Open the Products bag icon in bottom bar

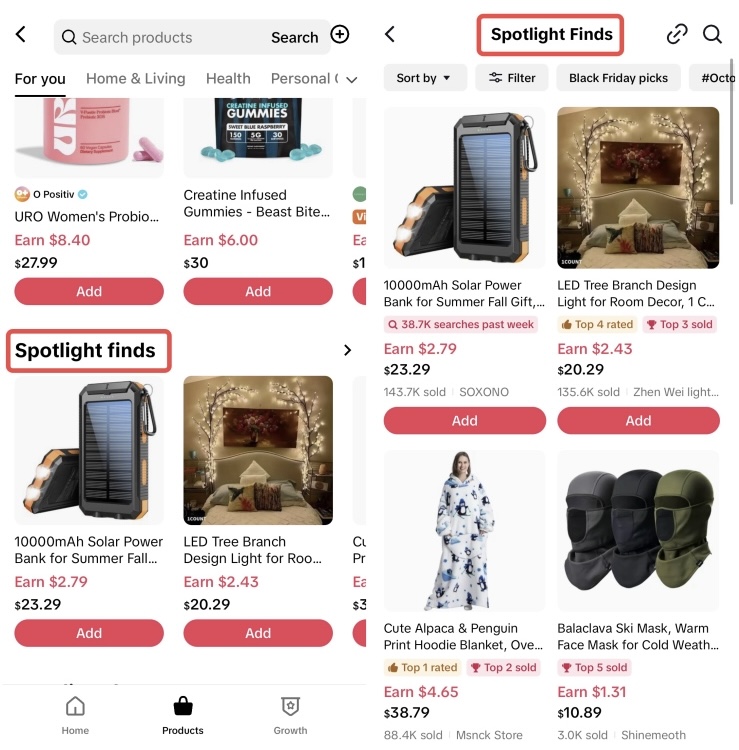[183, 706]
